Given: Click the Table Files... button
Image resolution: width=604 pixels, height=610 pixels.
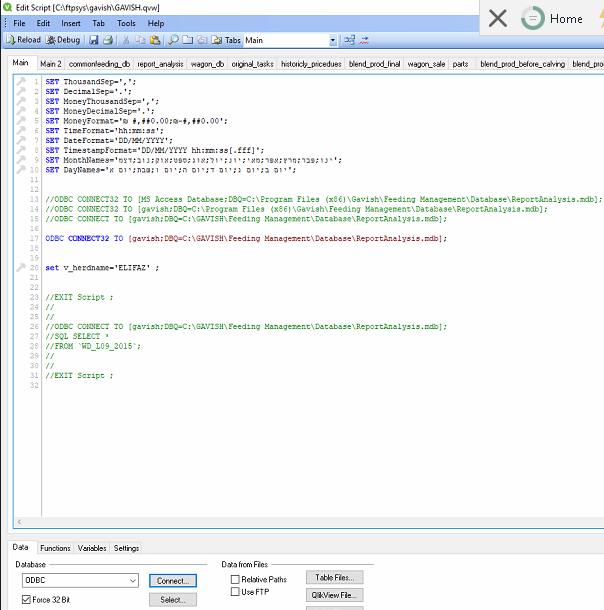Looking at the screenshot, I should point(334,577).
